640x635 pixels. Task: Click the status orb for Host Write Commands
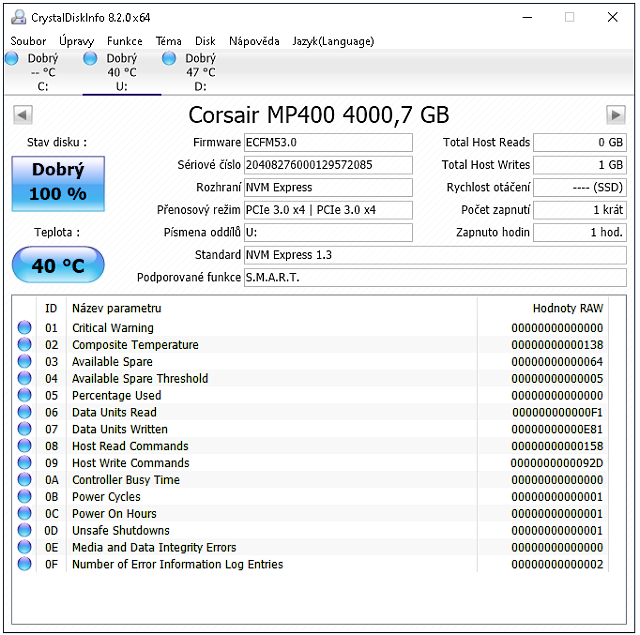point(24,463)
